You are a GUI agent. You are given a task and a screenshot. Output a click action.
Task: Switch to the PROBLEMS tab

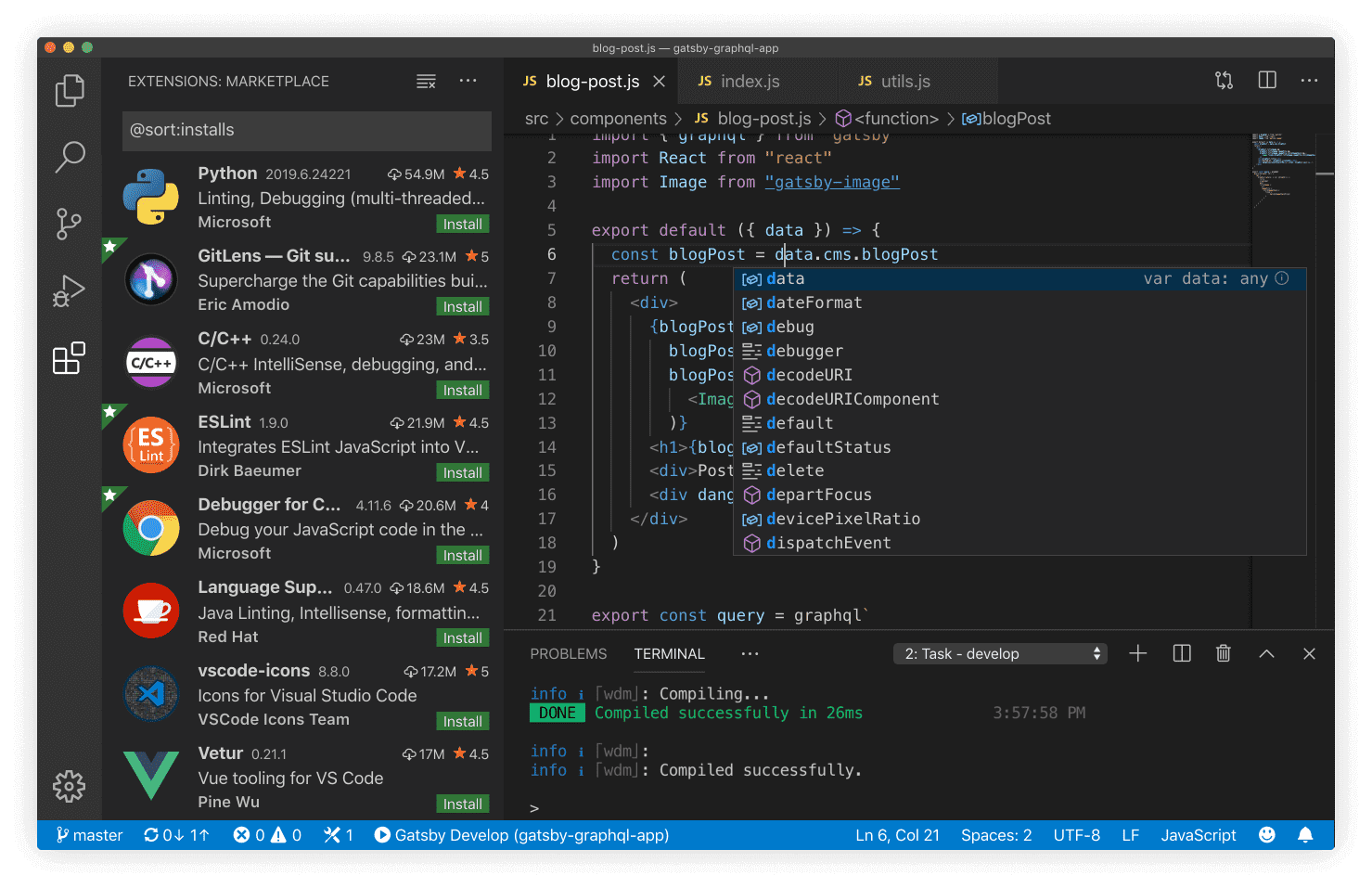tap(568, 653)
